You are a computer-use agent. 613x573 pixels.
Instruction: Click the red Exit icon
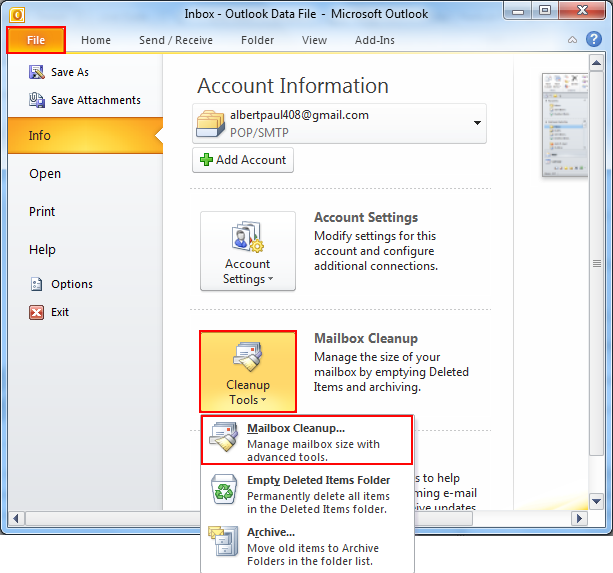36,312
